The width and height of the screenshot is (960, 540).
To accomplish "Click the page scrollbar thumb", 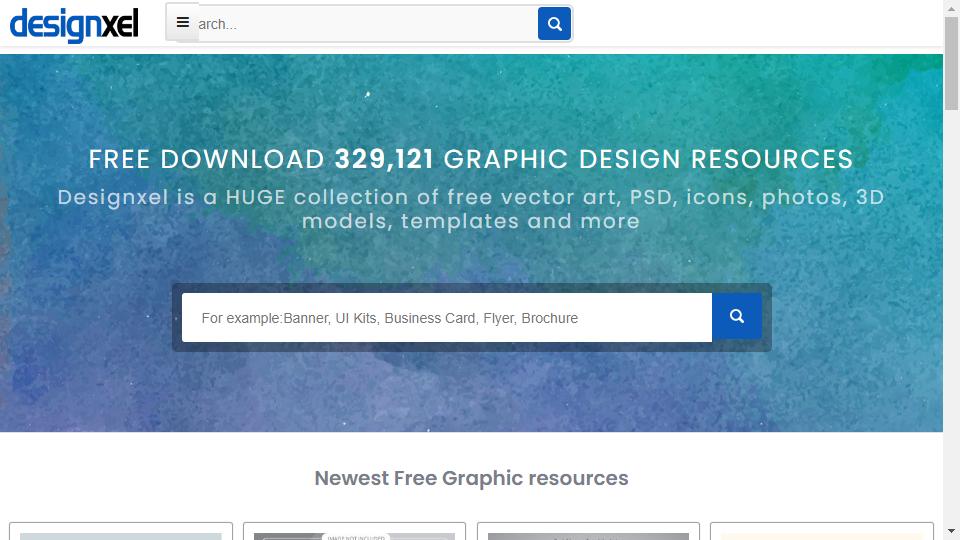I will coord(951,63).
